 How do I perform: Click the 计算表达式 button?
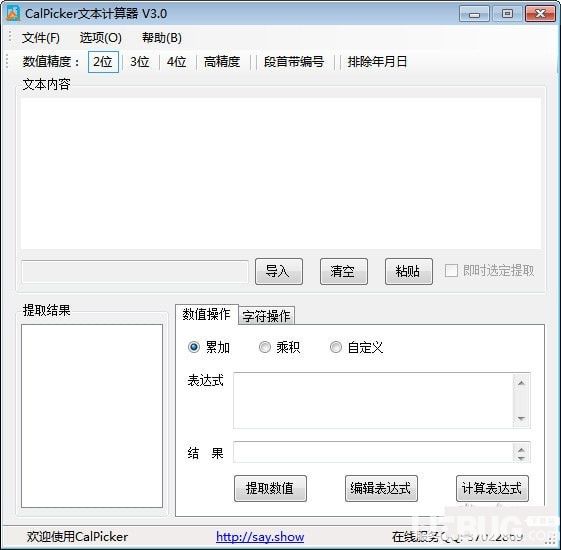492,488
